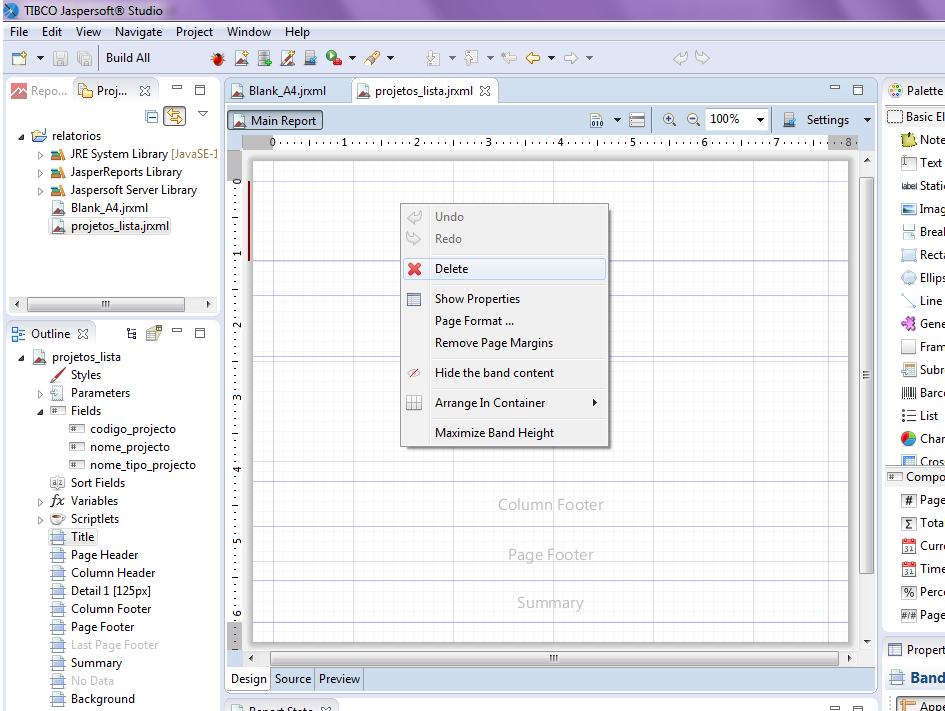Switch to the Source tab
The height and width of the screenshot is (711, 945).
pos(293,679)
